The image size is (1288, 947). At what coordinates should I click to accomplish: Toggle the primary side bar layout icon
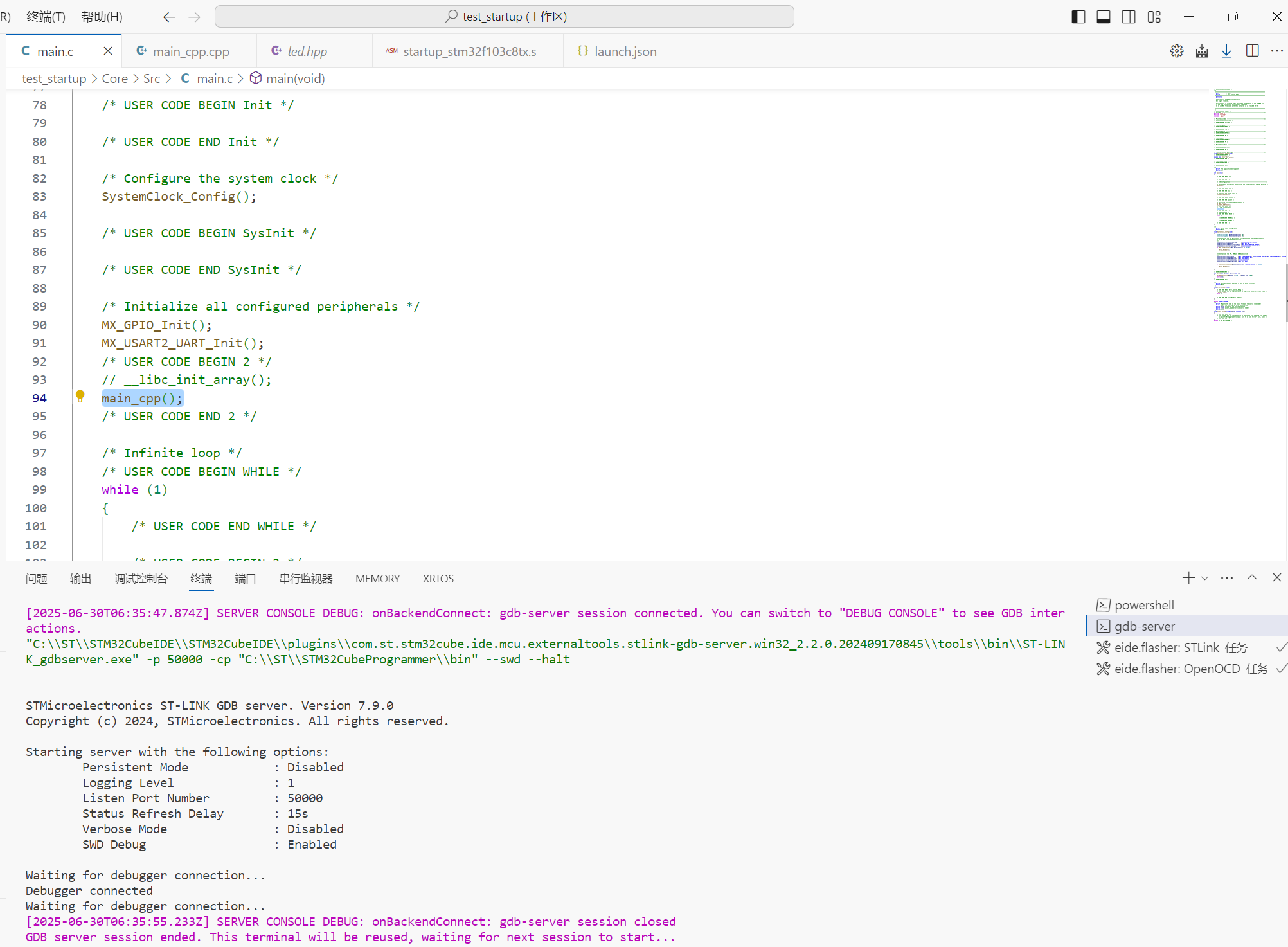[x=1078, y=17]
